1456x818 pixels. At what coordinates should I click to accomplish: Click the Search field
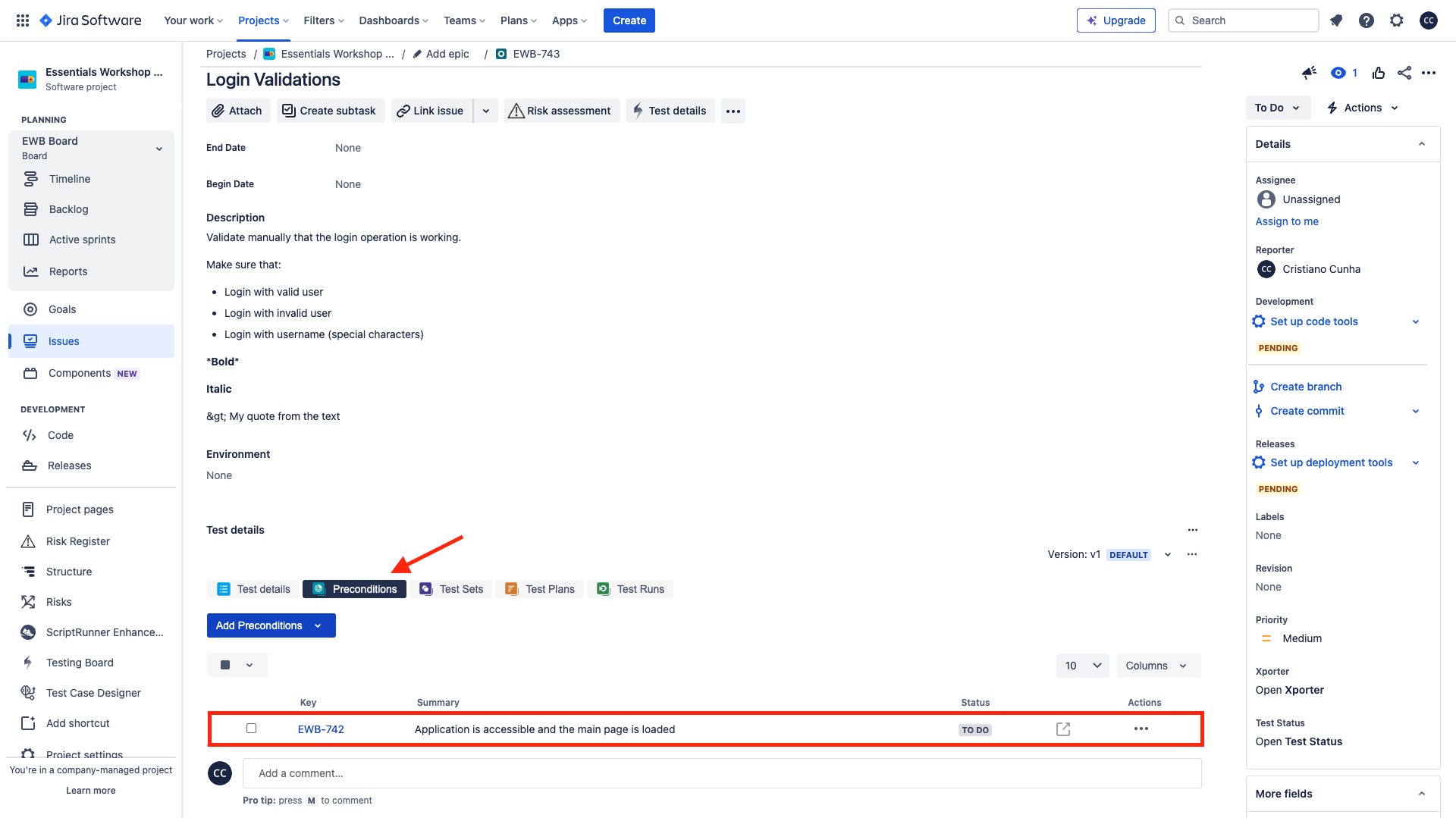pos(1243,20)
